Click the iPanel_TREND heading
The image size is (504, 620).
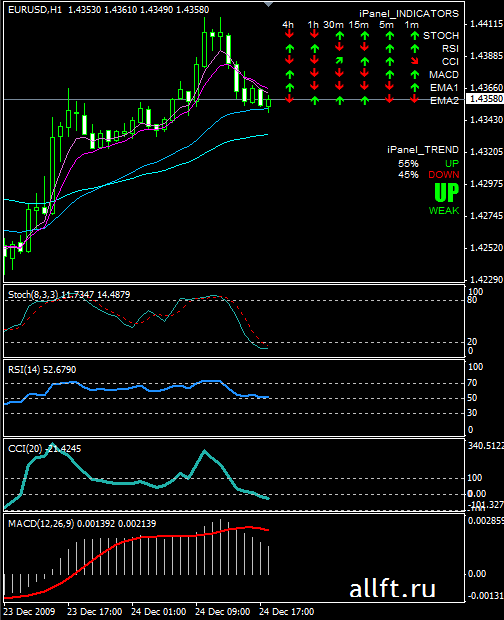click(423, 150)
